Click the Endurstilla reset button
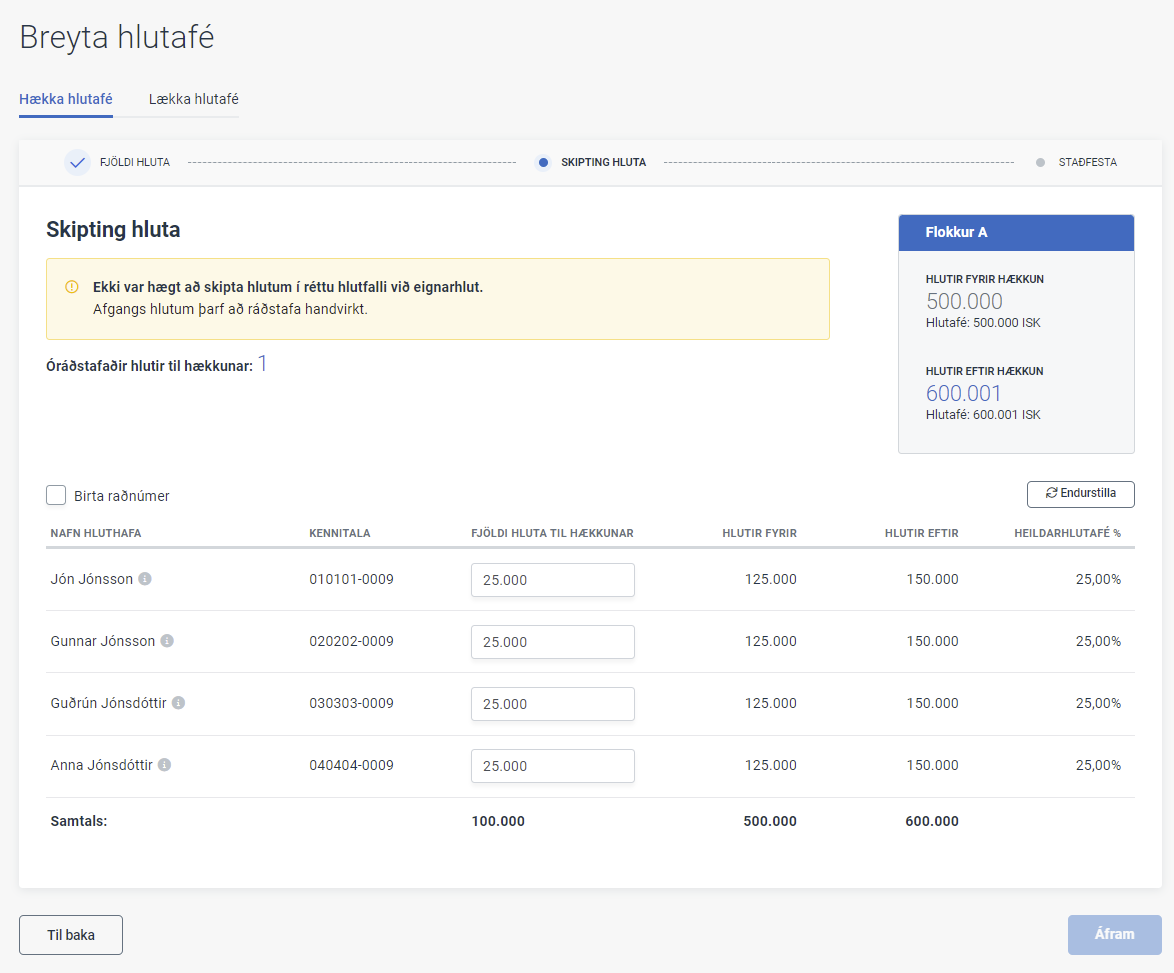The height and width of the screenshot is (973, 1174). (x=1080, y=494)
